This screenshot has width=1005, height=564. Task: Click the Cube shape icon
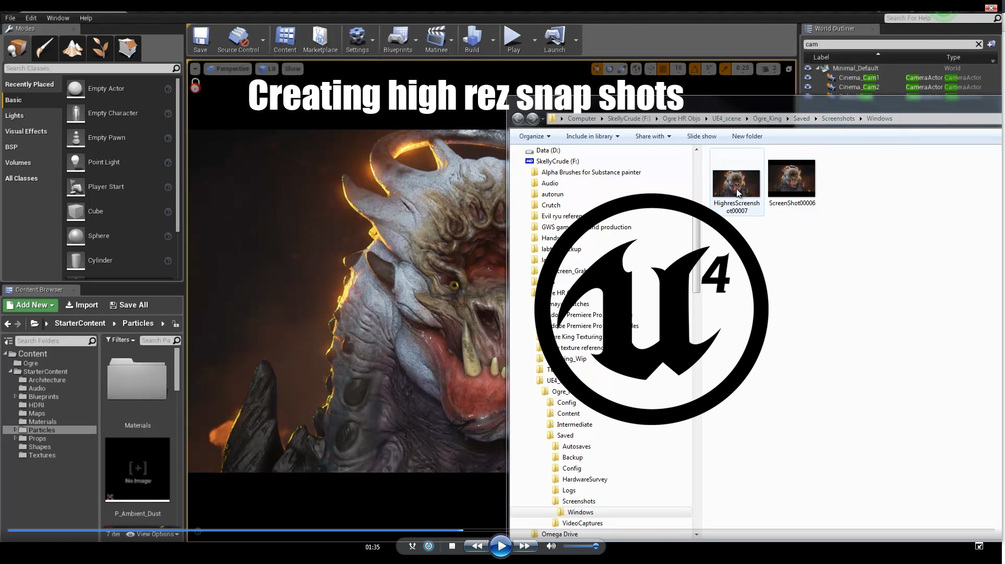pos(76,211)
